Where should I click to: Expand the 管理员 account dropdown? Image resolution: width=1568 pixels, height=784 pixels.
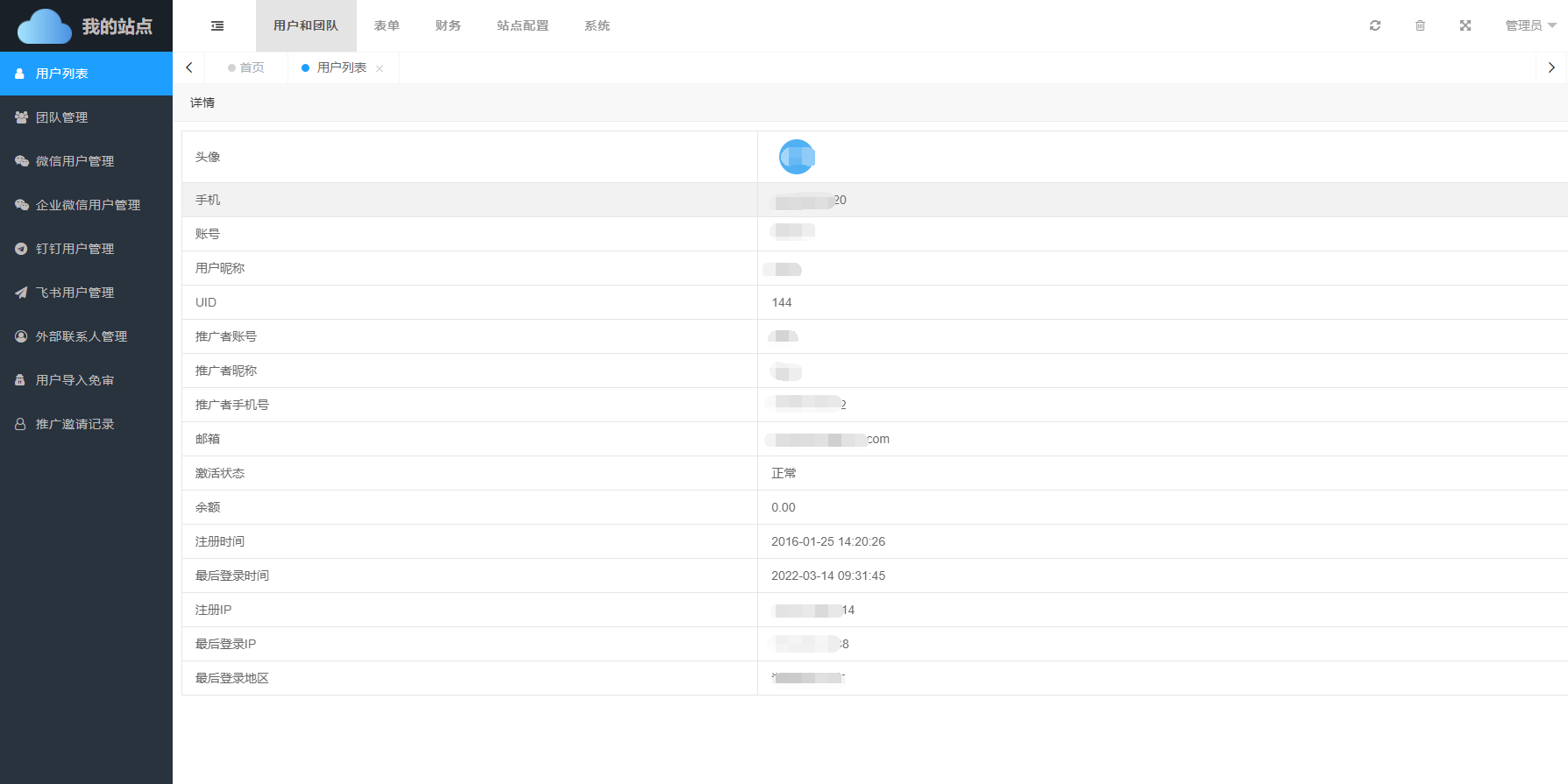pyautogui.click(x=1530, y=26)
